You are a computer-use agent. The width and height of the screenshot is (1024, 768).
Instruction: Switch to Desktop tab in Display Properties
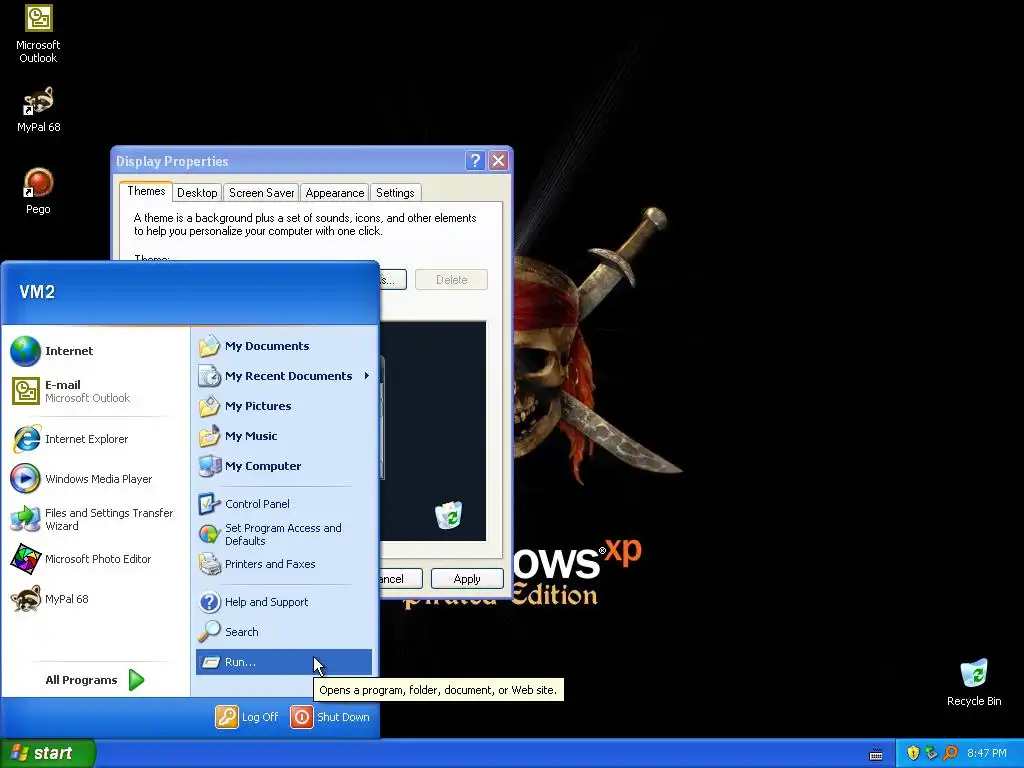pyautogui.click(x=197, y=193)
